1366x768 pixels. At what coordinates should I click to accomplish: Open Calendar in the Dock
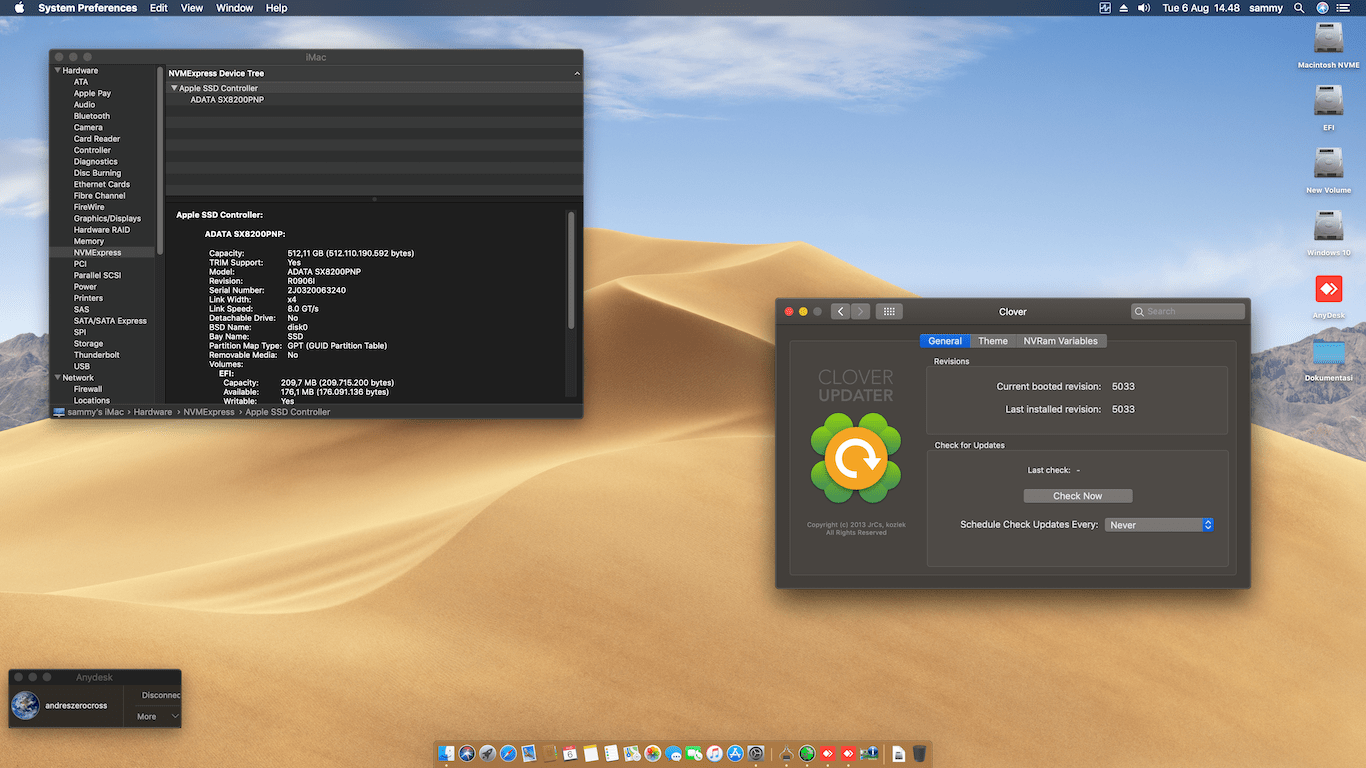click(x=570, y=753)
